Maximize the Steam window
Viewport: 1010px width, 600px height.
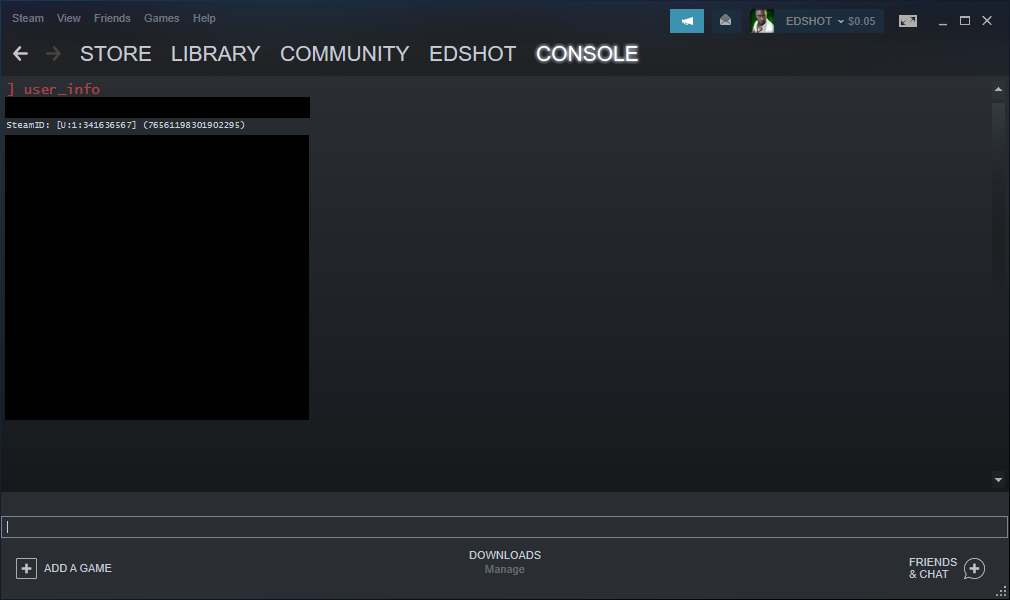[x=965, y=21]
